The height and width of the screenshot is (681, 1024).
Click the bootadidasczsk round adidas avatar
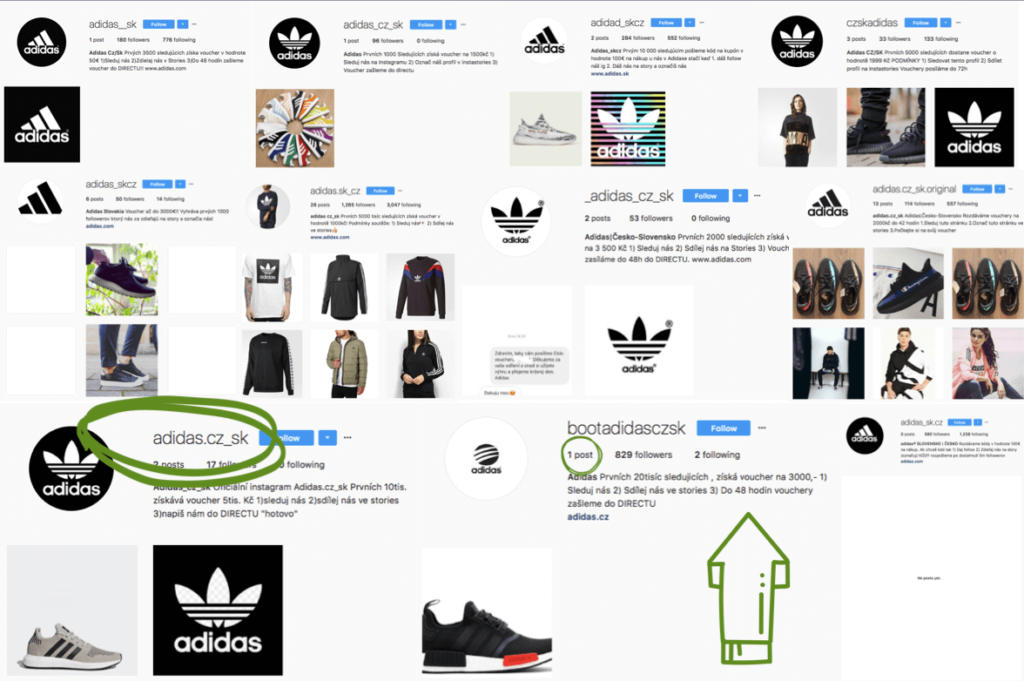(486, 458)
